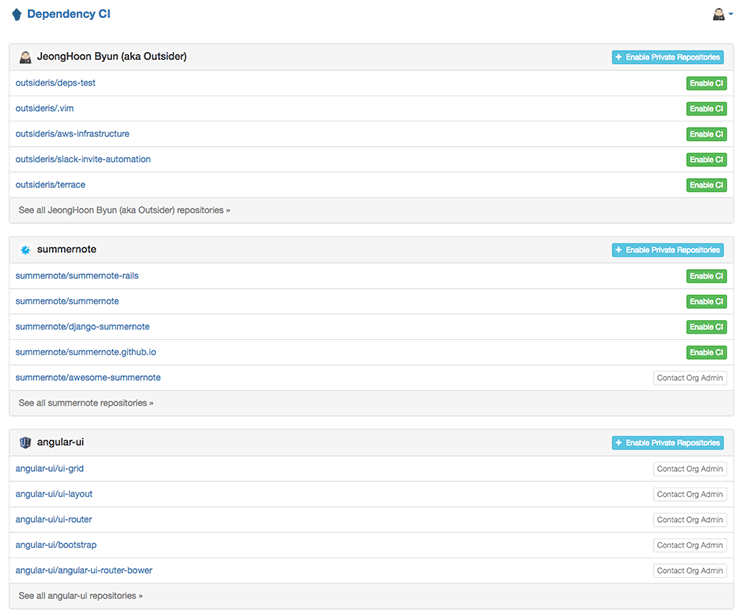The width and height of the screenshot is (750, 616).
Task: Open outsideris/deps-test repository
Action: pyautogui.click(x=55, y=83)
